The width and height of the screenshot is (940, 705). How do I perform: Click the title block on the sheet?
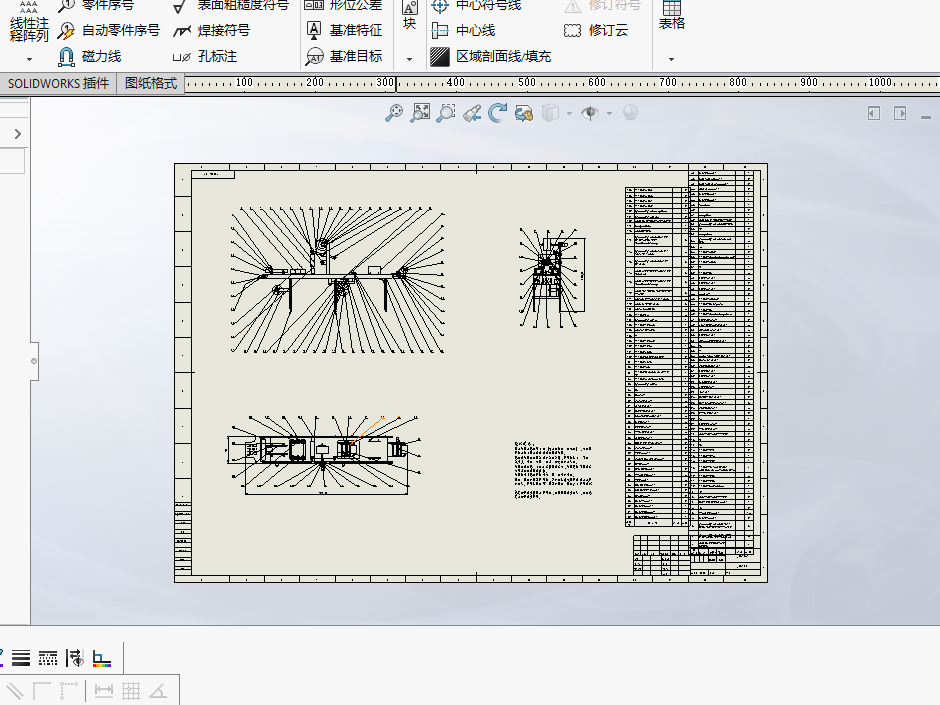click(x=697, y=555)
